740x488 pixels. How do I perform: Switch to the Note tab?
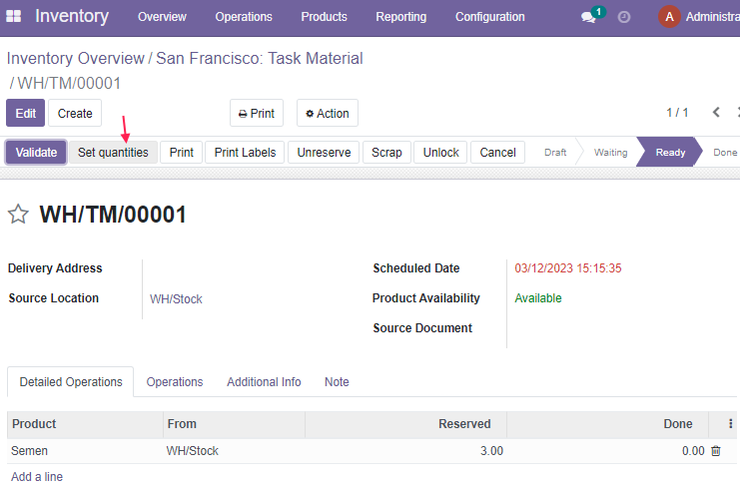[x=336, y=382]
